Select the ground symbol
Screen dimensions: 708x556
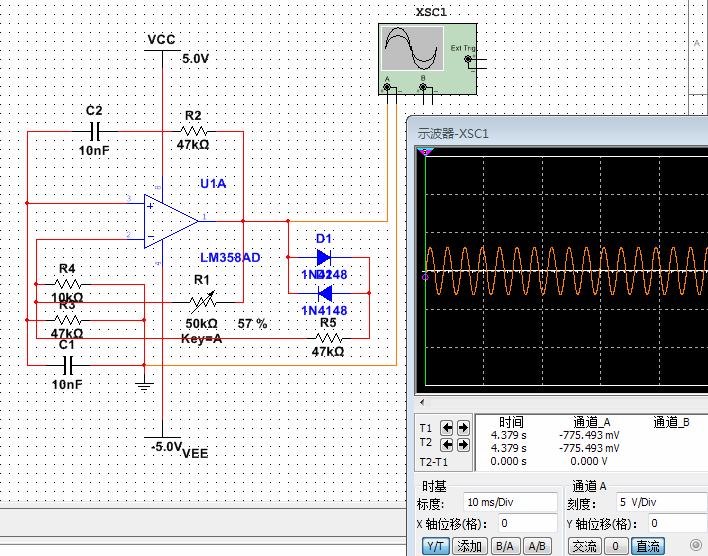[144, 386]
